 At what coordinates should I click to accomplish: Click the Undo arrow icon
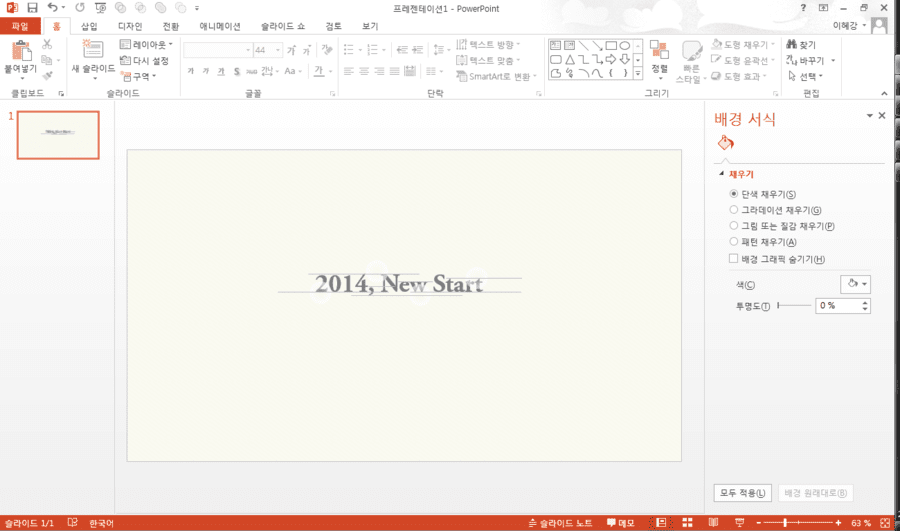click(x=52, y=7)
